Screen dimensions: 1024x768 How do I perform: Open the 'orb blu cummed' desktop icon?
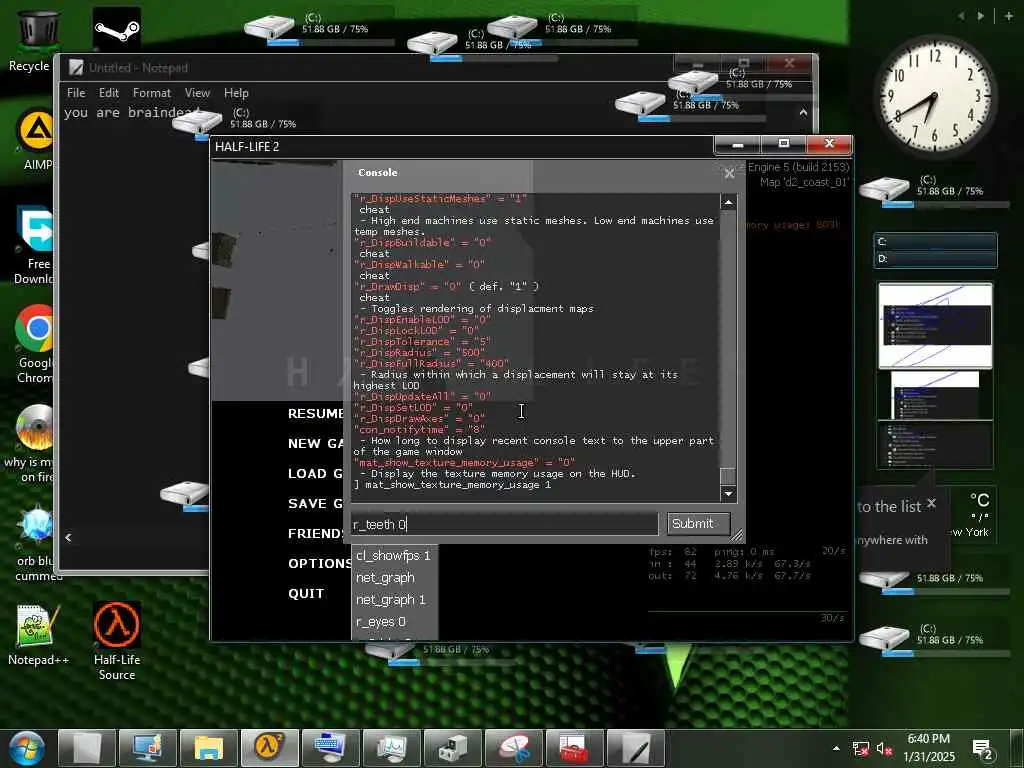click(36, 543)
